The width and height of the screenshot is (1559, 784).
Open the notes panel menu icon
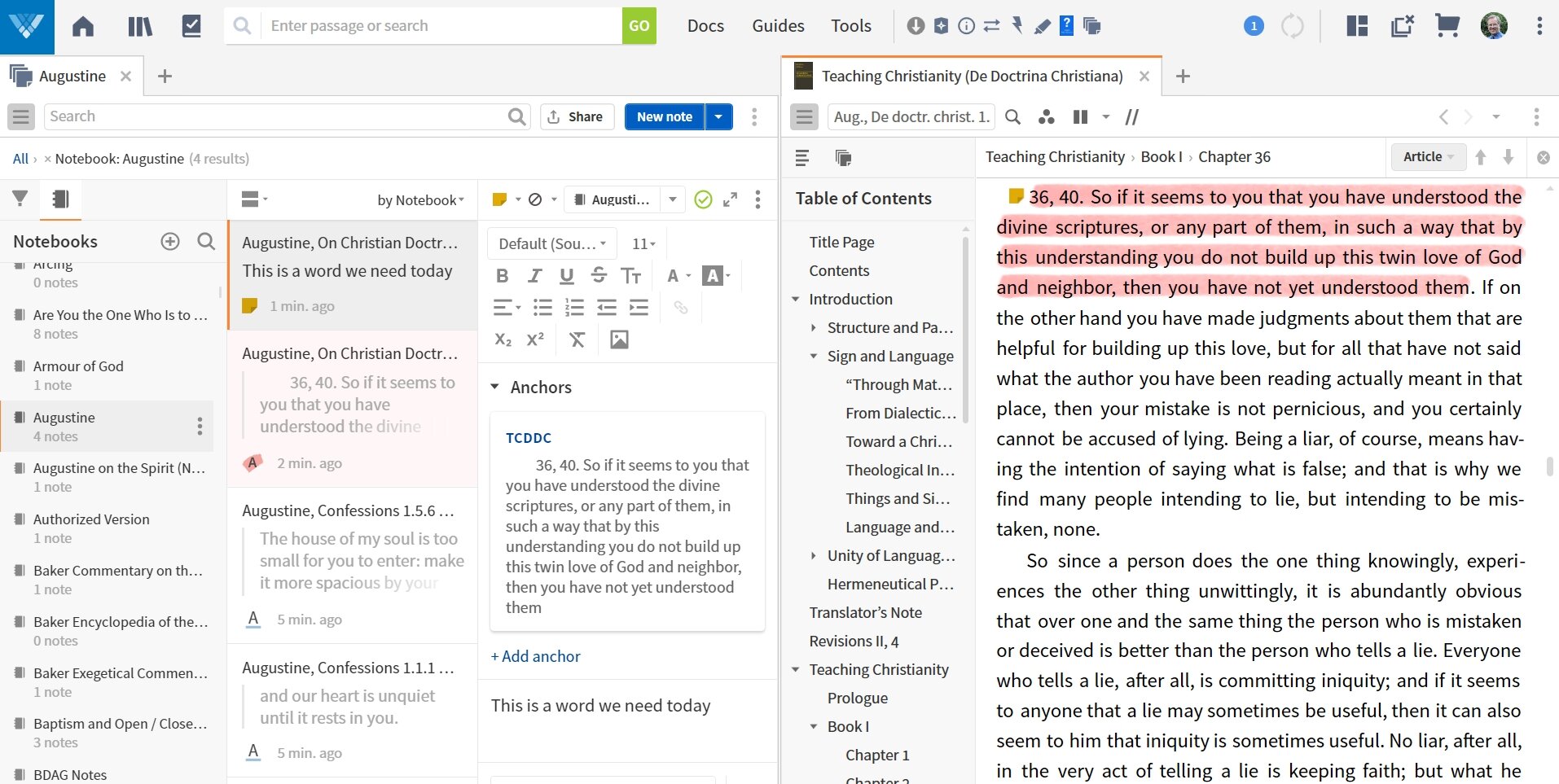[21, 116]
